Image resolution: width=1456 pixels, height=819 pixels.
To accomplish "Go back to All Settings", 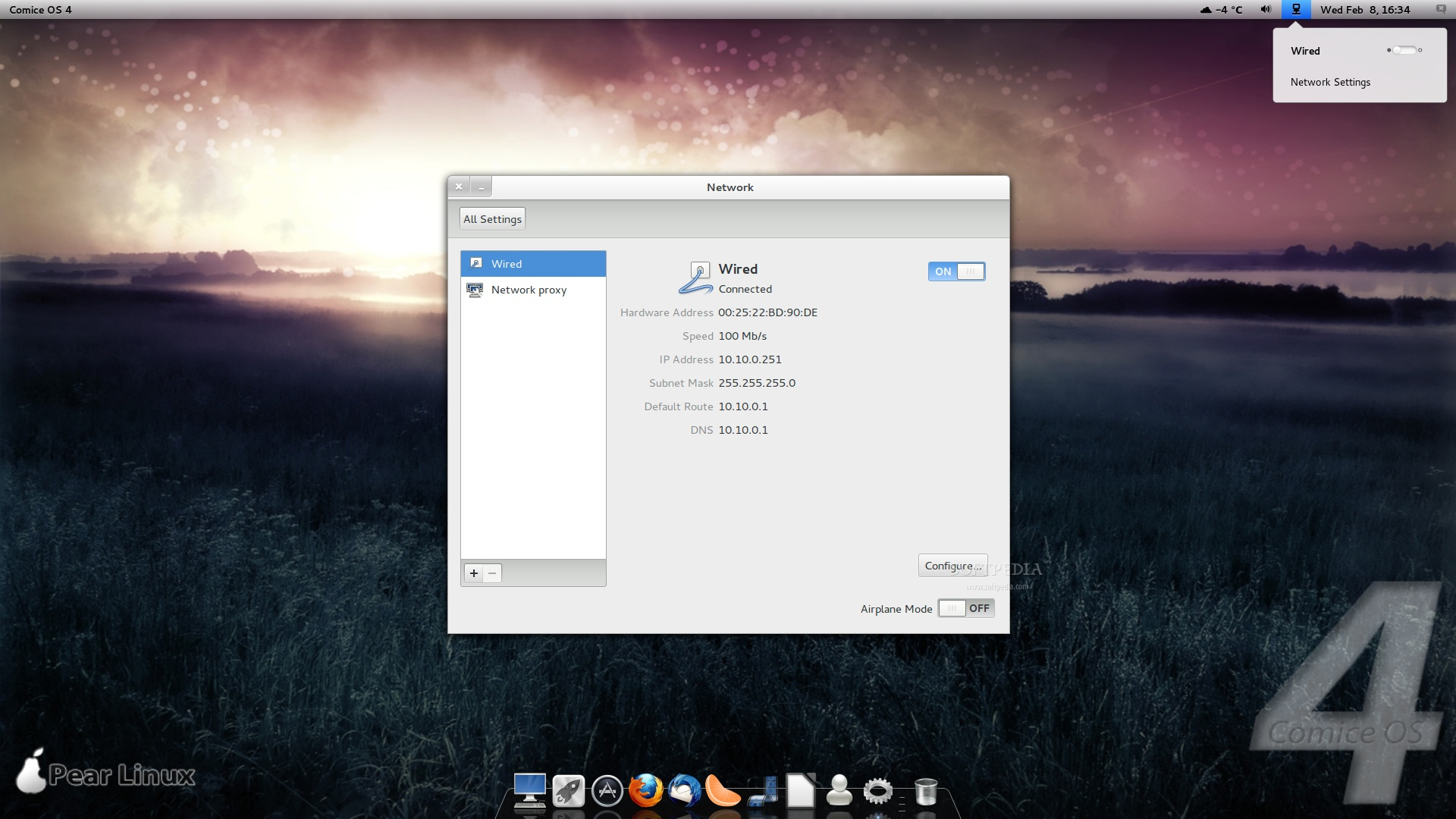I will pyautogui.click(x=492, y=219).
